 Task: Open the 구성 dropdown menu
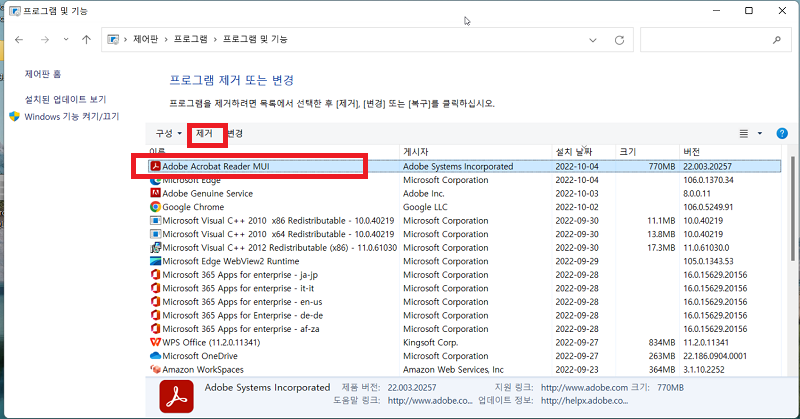168,133
